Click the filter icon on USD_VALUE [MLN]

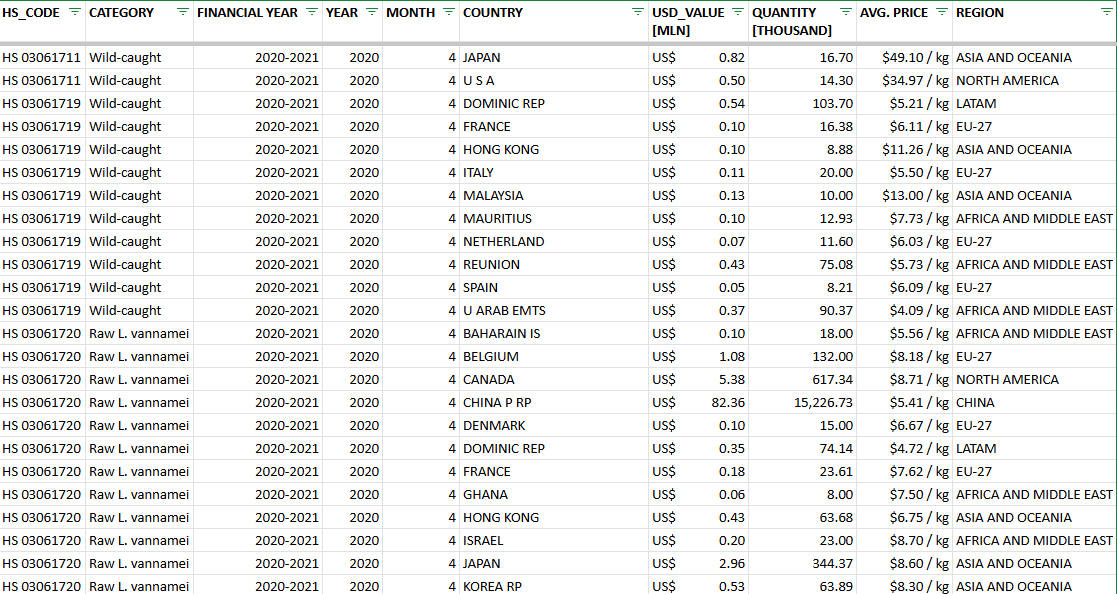(738, 13)
